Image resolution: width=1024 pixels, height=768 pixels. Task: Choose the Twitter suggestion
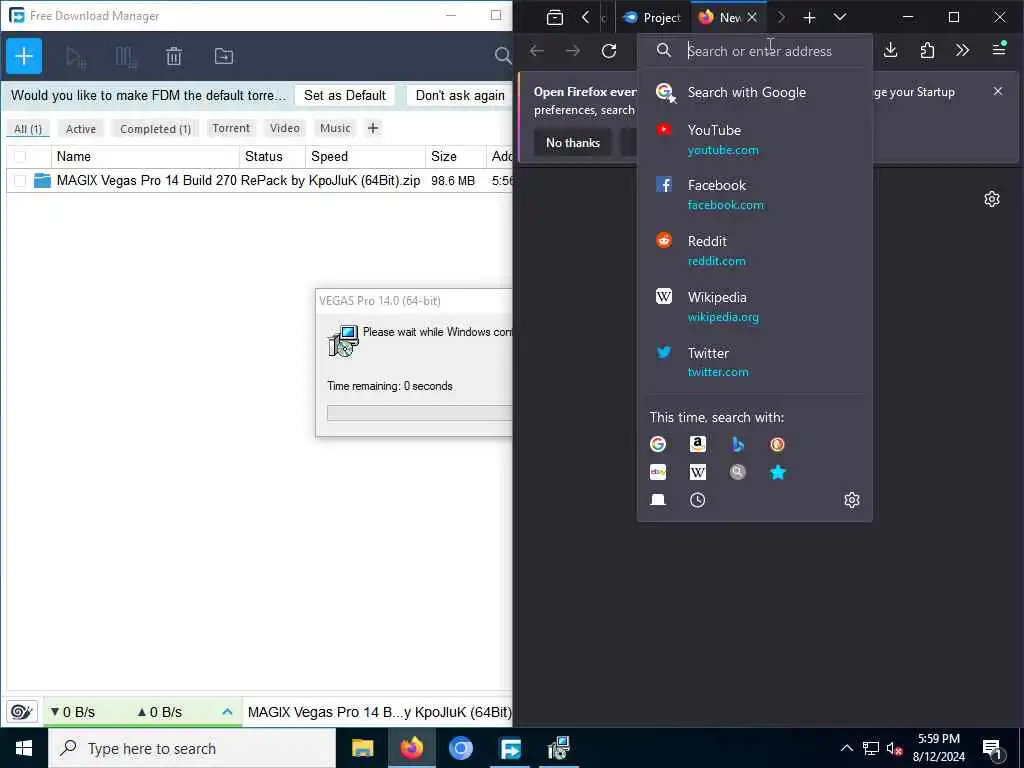click(x=754, y=362)
